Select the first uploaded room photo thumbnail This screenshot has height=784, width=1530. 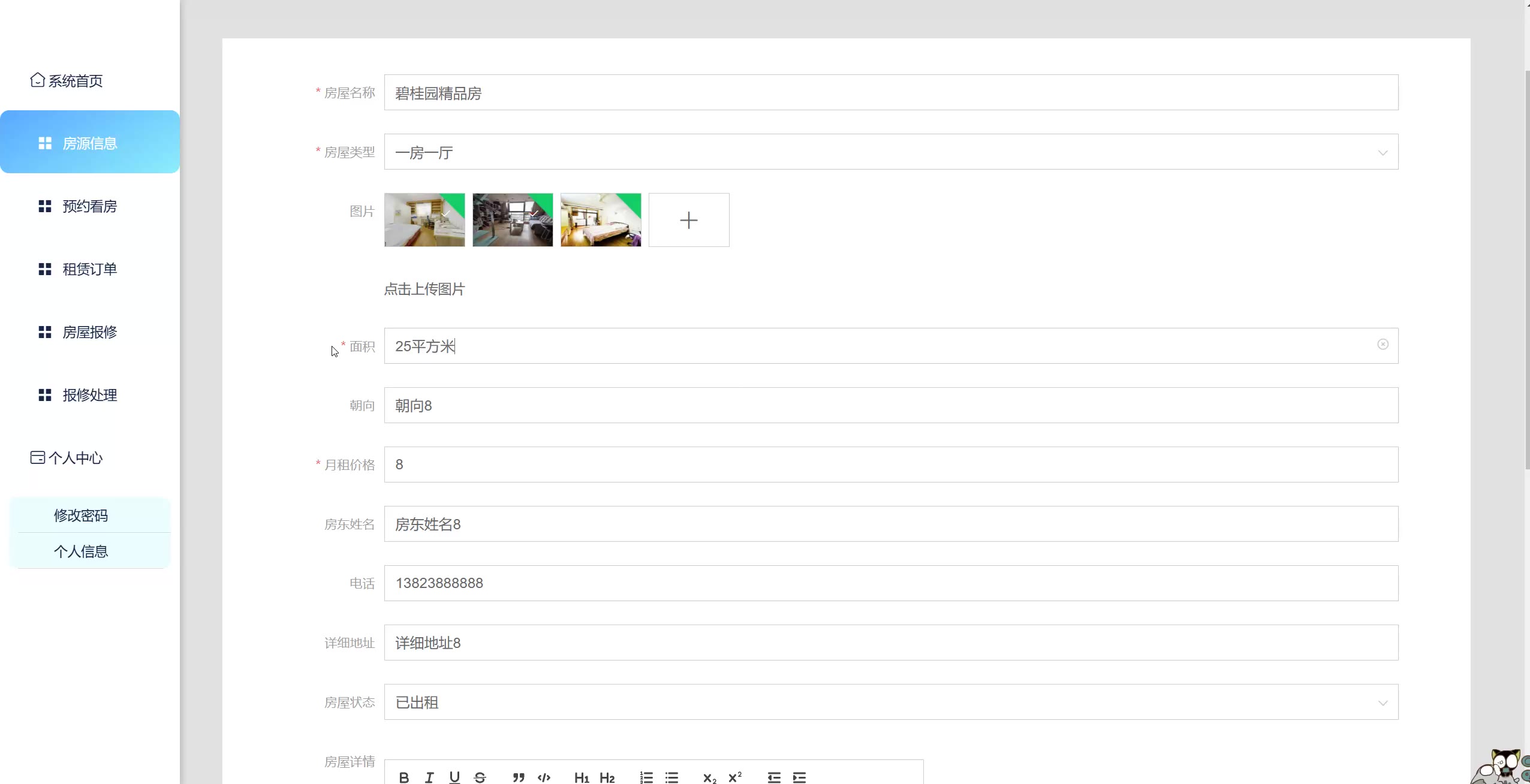tap(424, 220)
